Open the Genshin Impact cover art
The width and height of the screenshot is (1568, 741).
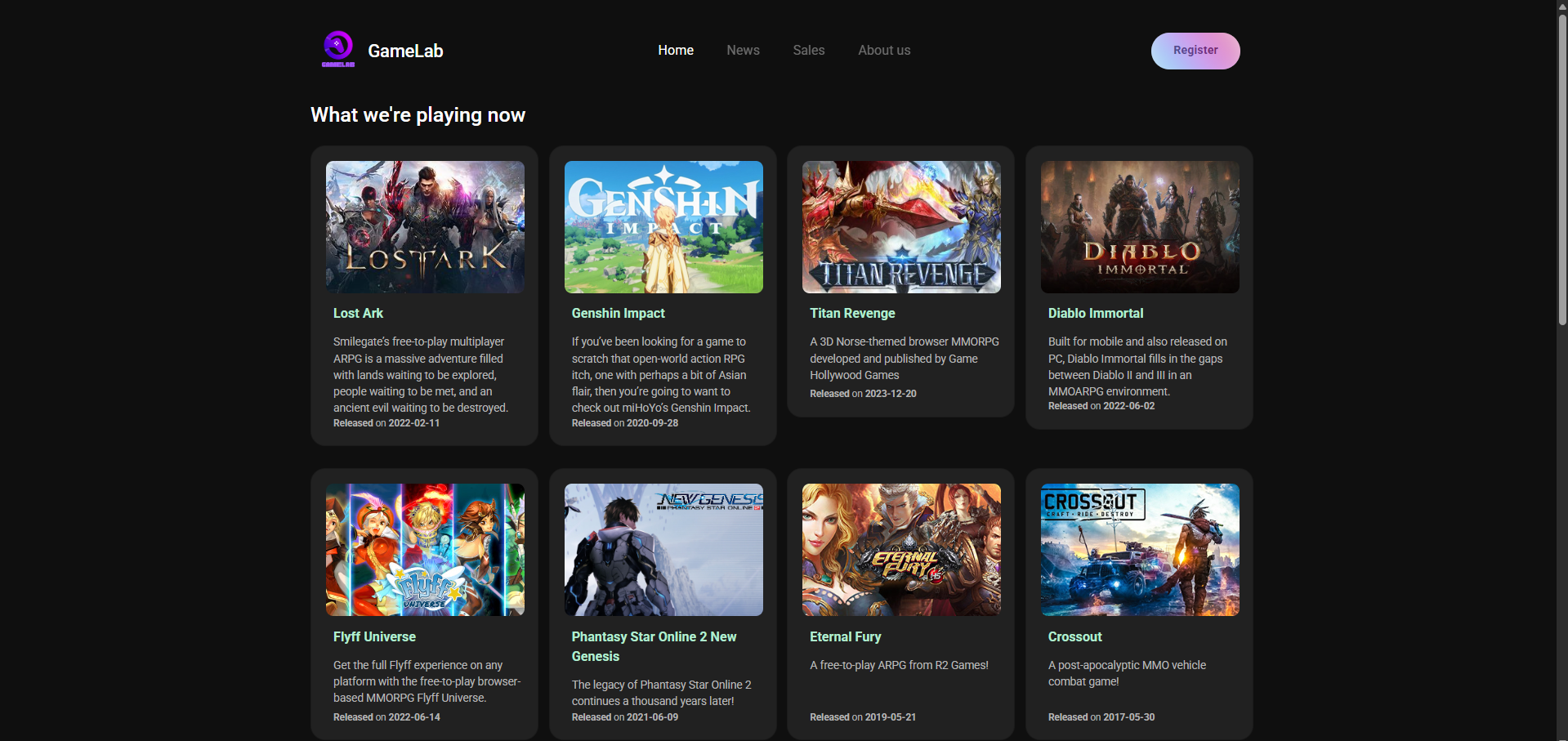pos(663,227)
